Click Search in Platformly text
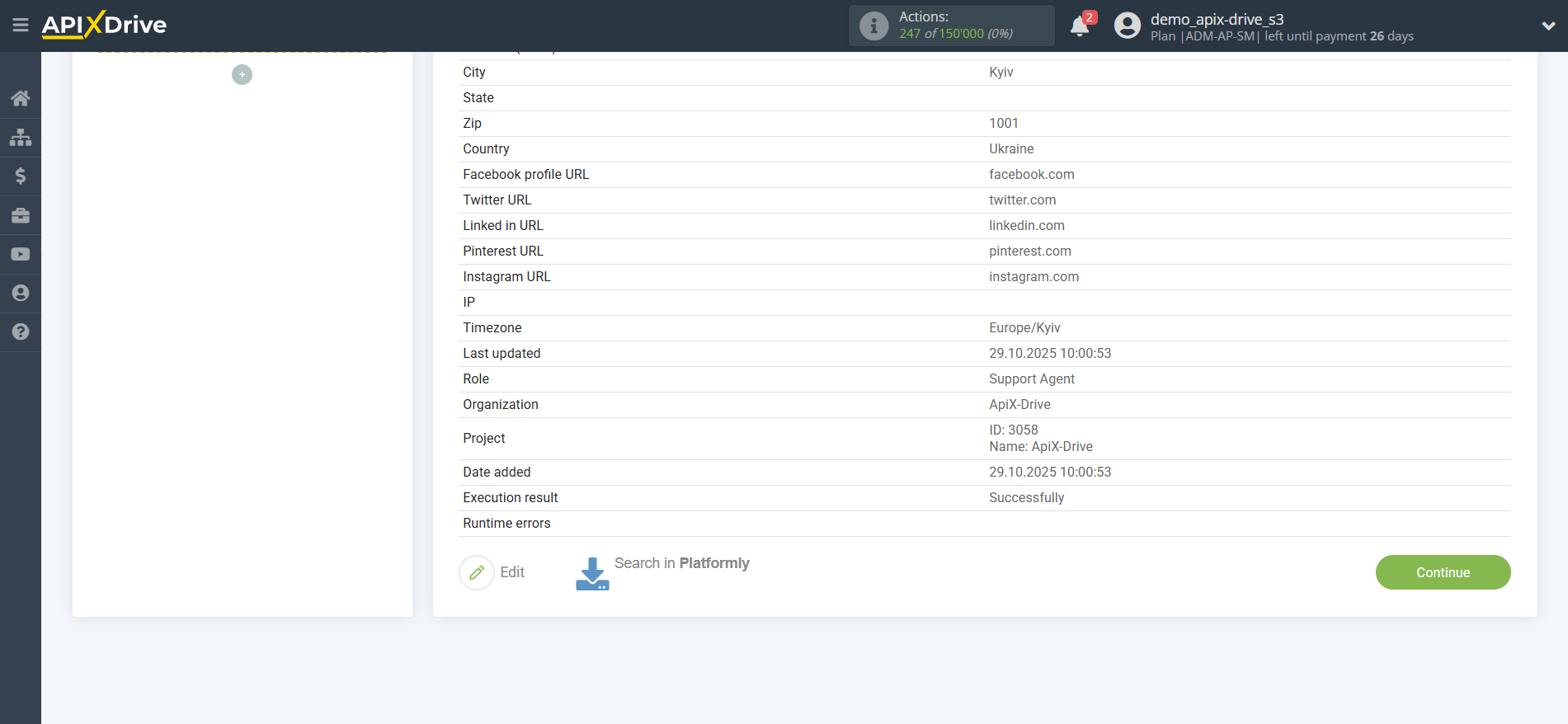The image size is (1568, 724). pyautogui.click(x=682, y=563)
